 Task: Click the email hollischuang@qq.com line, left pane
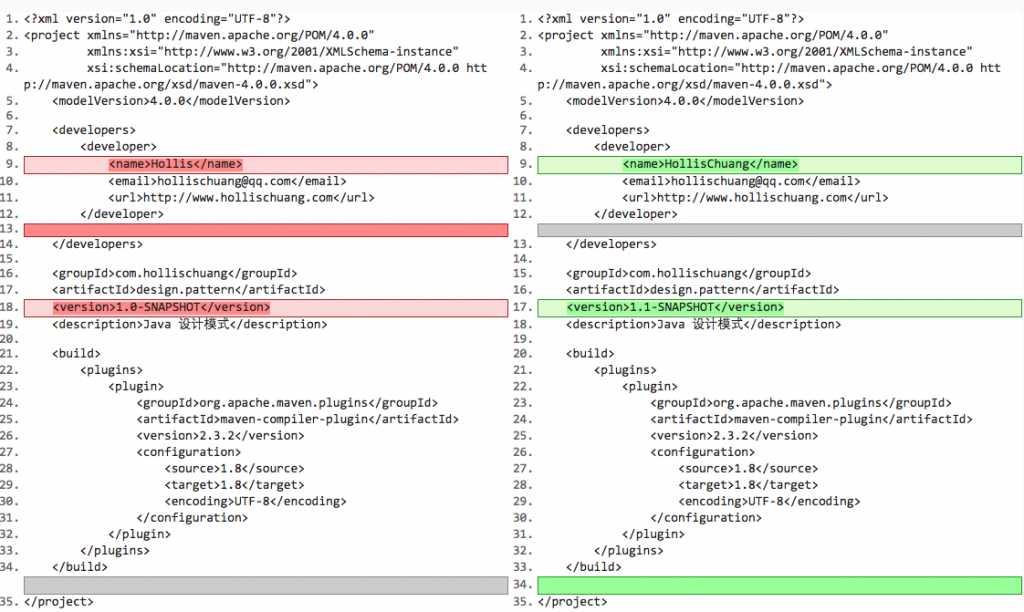tap(227, 182)
